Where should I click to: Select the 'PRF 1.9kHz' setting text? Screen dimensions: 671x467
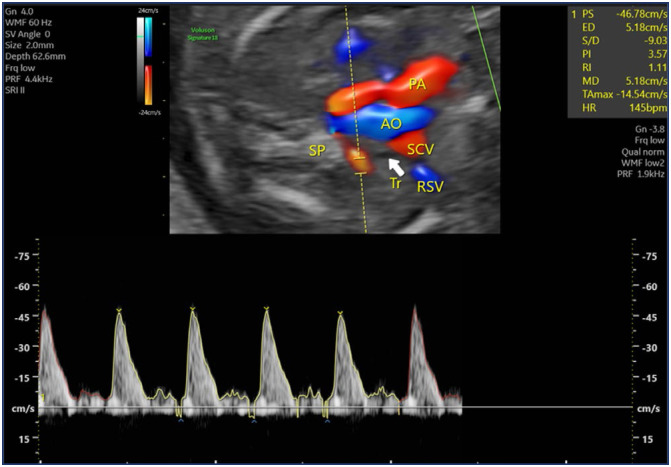pos(641,174)
